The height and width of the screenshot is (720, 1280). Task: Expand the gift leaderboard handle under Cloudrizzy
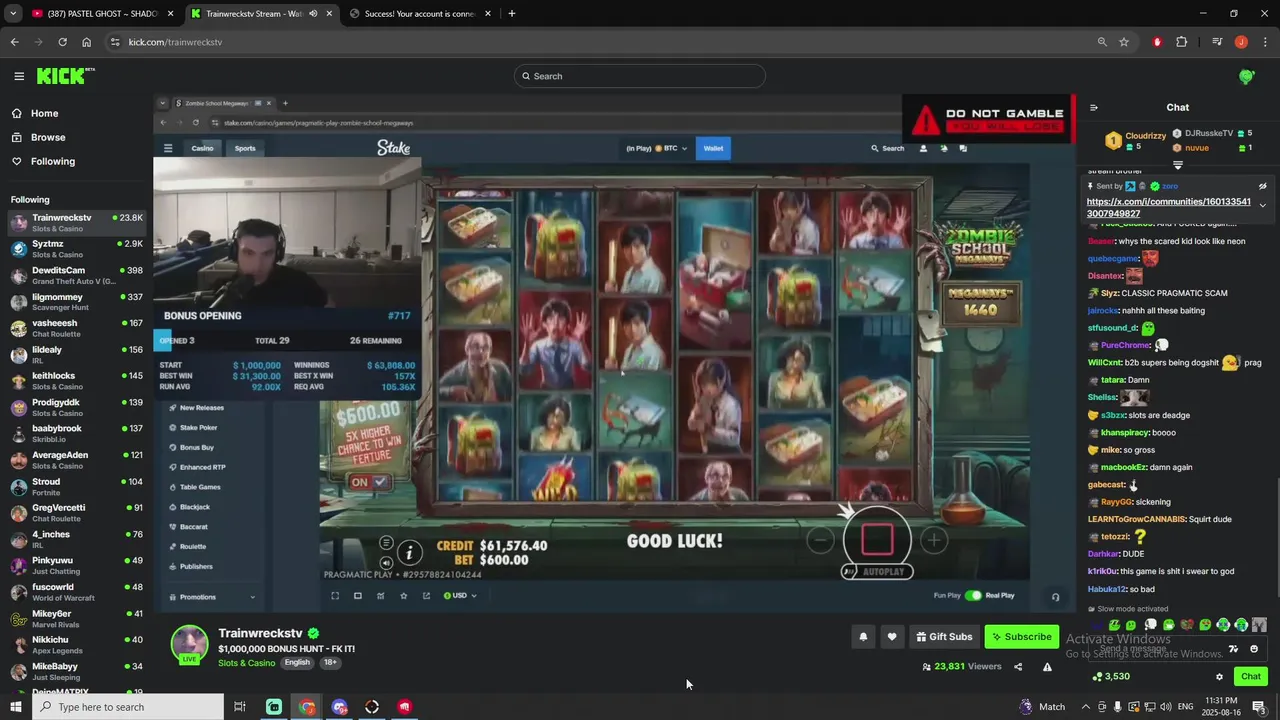pyautogui.click(x=1178, y=165)
